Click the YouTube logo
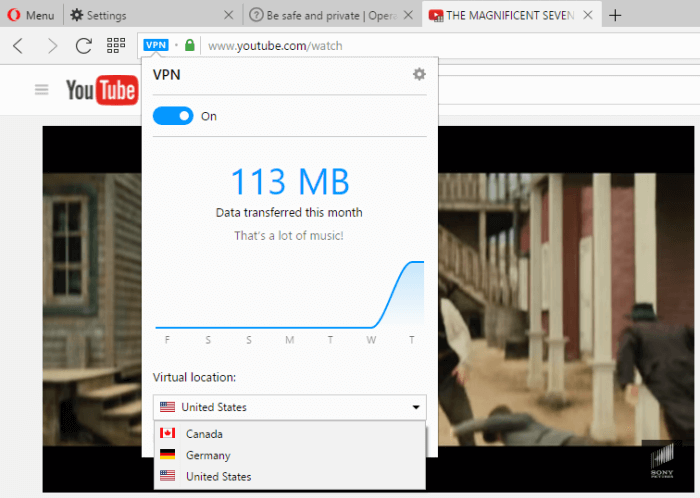The width and height of the screenshot is (700, 498). tap(102, 90)
